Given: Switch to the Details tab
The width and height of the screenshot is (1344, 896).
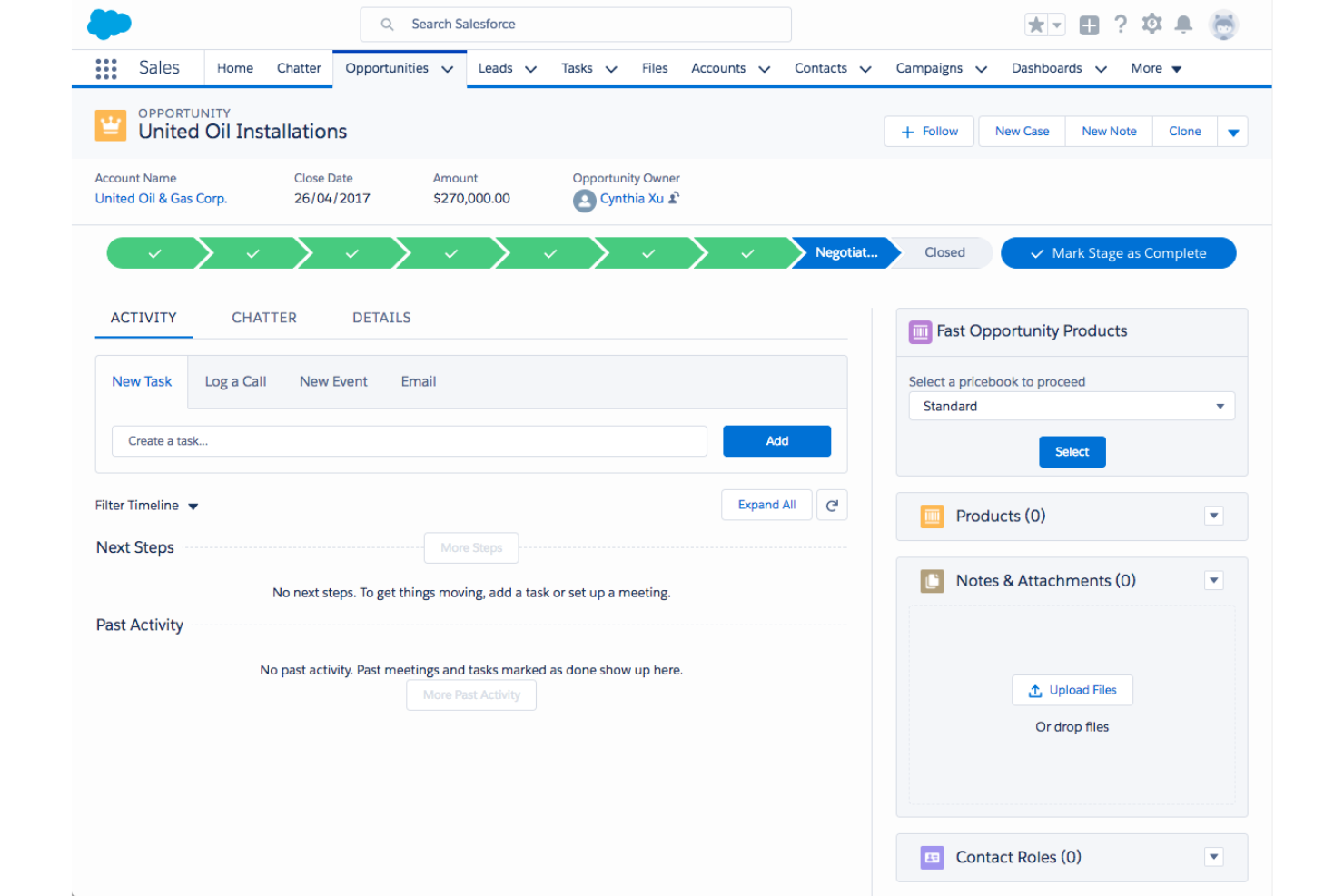Looking at the screenshot, I should click(380, 318).
